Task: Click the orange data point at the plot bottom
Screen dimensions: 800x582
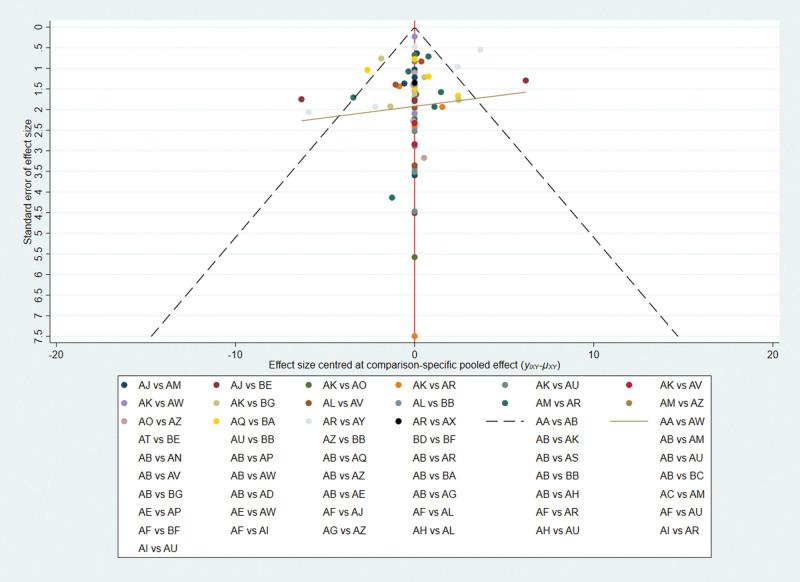Action: (x=414, y=336)
